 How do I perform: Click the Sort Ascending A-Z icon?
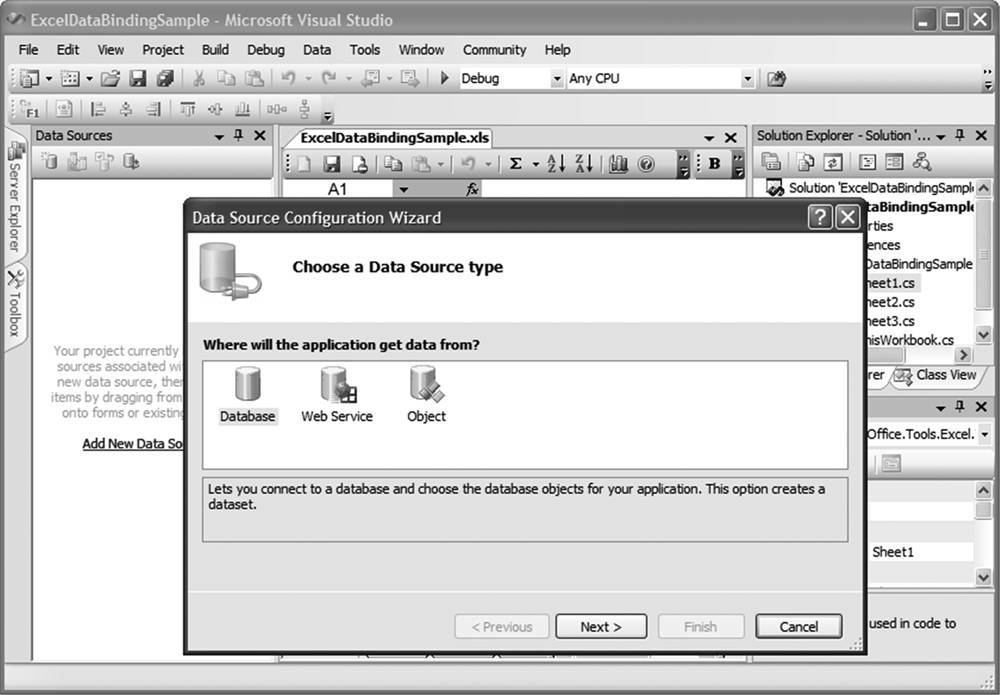(556, 165)
